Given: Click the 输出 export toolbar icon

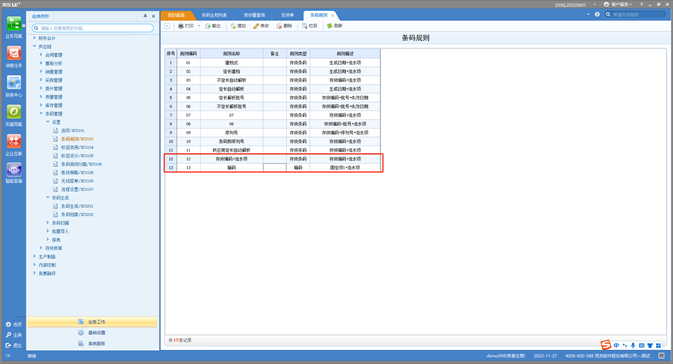Looking at the screenshot, I should point(208,26).
